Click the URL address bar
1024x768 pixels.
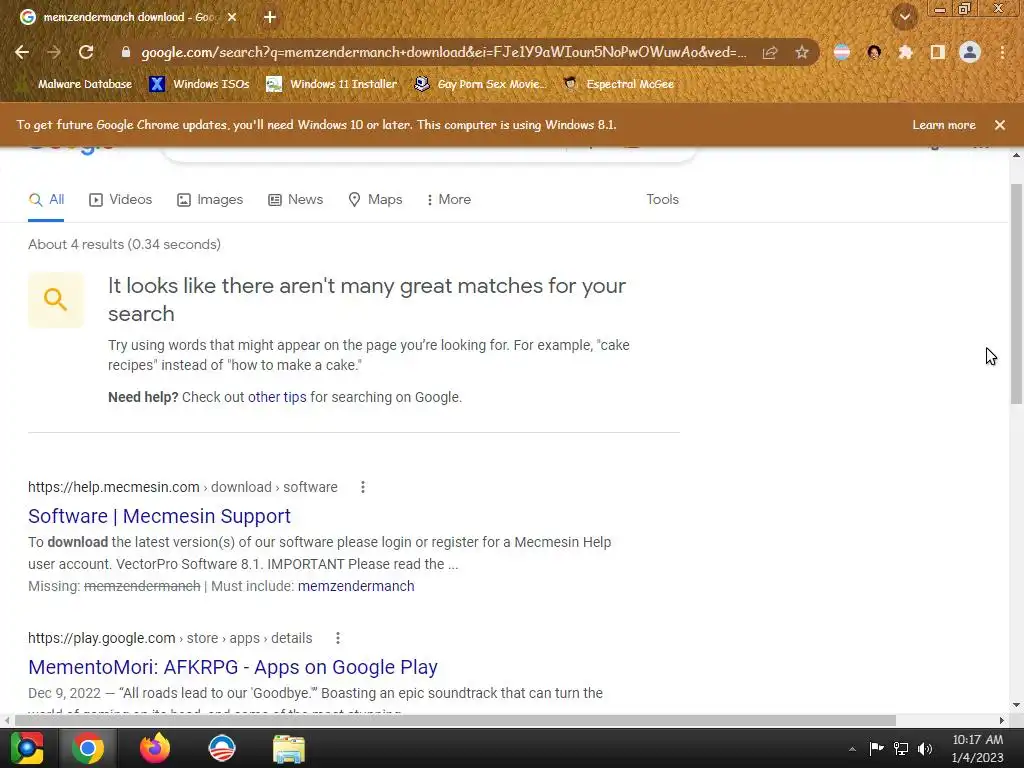443,52
